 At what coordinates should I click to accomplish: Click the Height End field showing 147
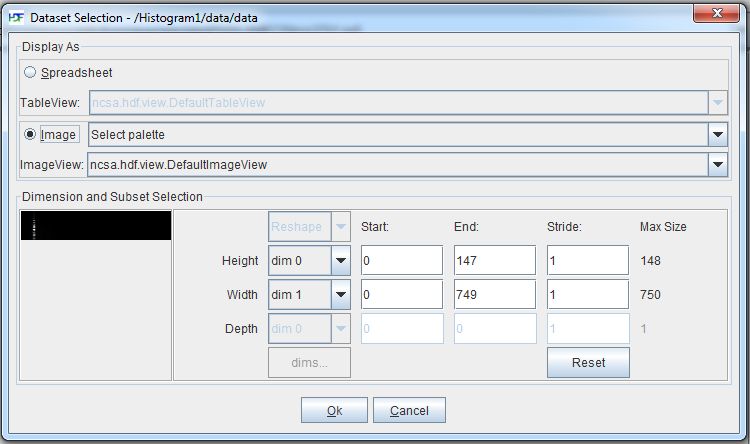(494, 261)
